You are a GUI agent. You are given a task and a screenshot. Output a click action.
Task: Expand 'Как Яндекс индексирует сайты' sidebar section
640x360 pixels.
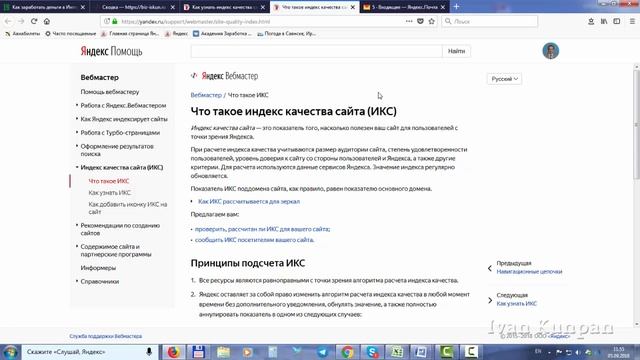[x=124, y=119]
